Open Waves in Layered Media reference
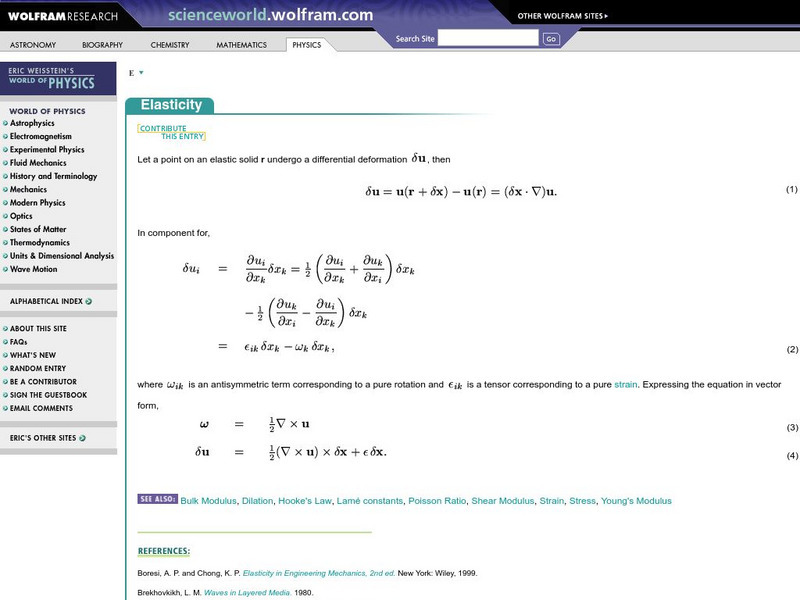 click(248, 593)
